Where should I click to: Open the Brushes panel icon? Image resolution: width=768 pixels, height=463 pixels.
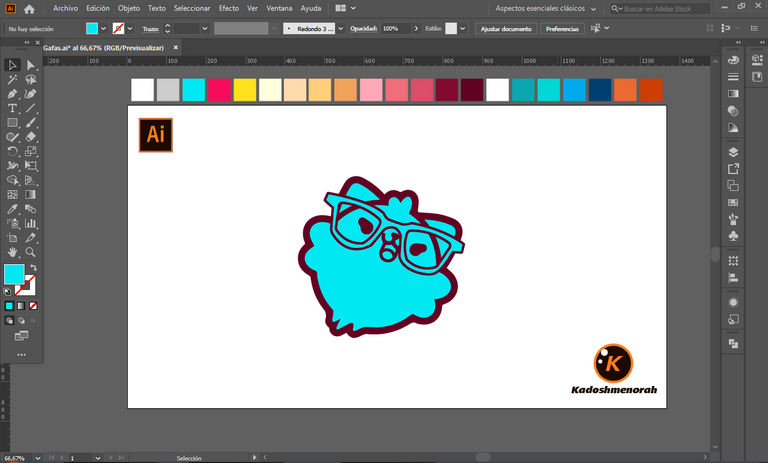tap(733, 219)
